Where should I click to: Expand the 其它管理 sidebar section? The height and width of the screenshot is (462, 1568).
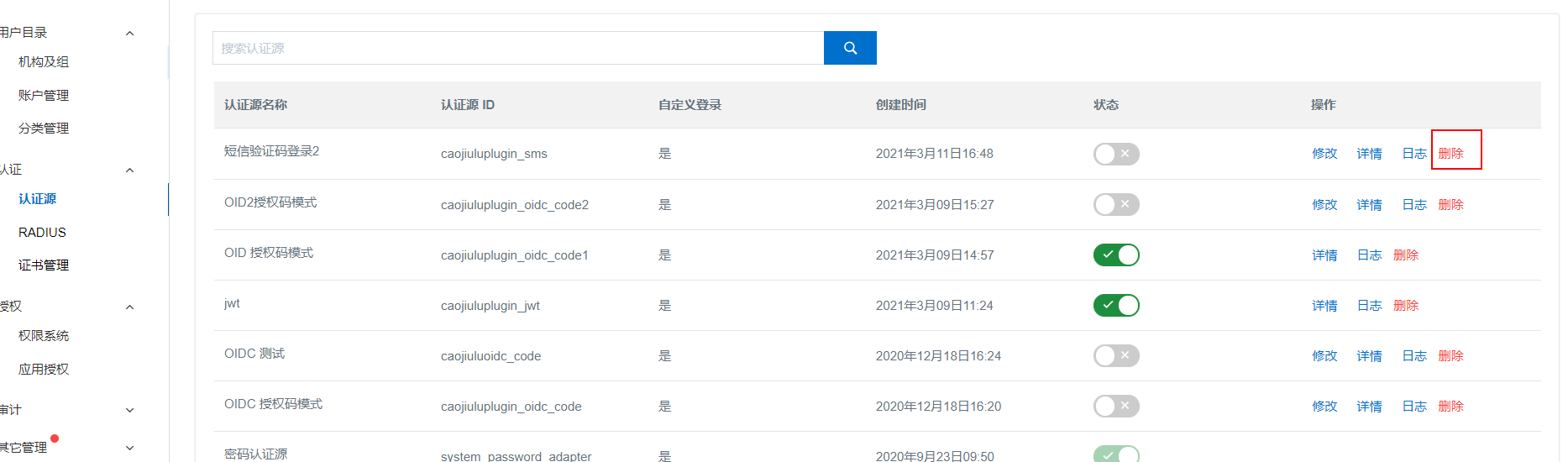(x=129, y=448)
